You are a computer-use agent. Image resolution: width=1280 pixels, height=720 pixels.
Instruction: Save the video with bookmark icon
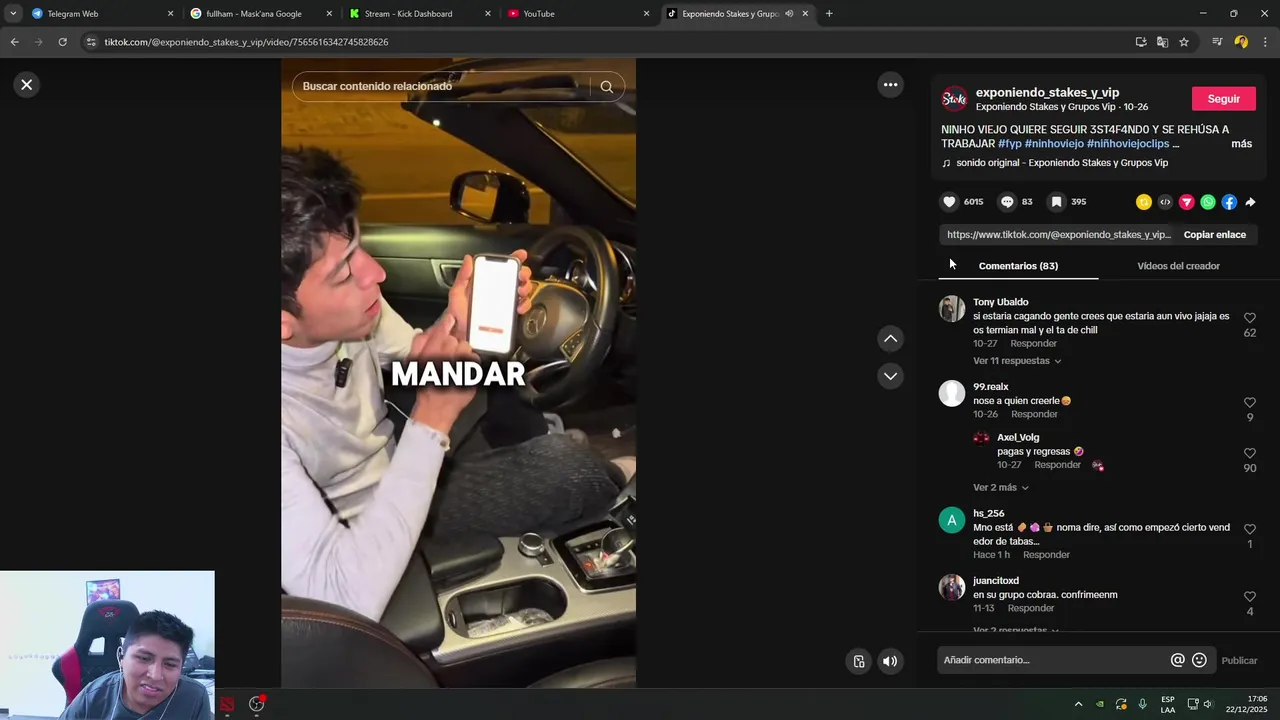coord(1056,202)
